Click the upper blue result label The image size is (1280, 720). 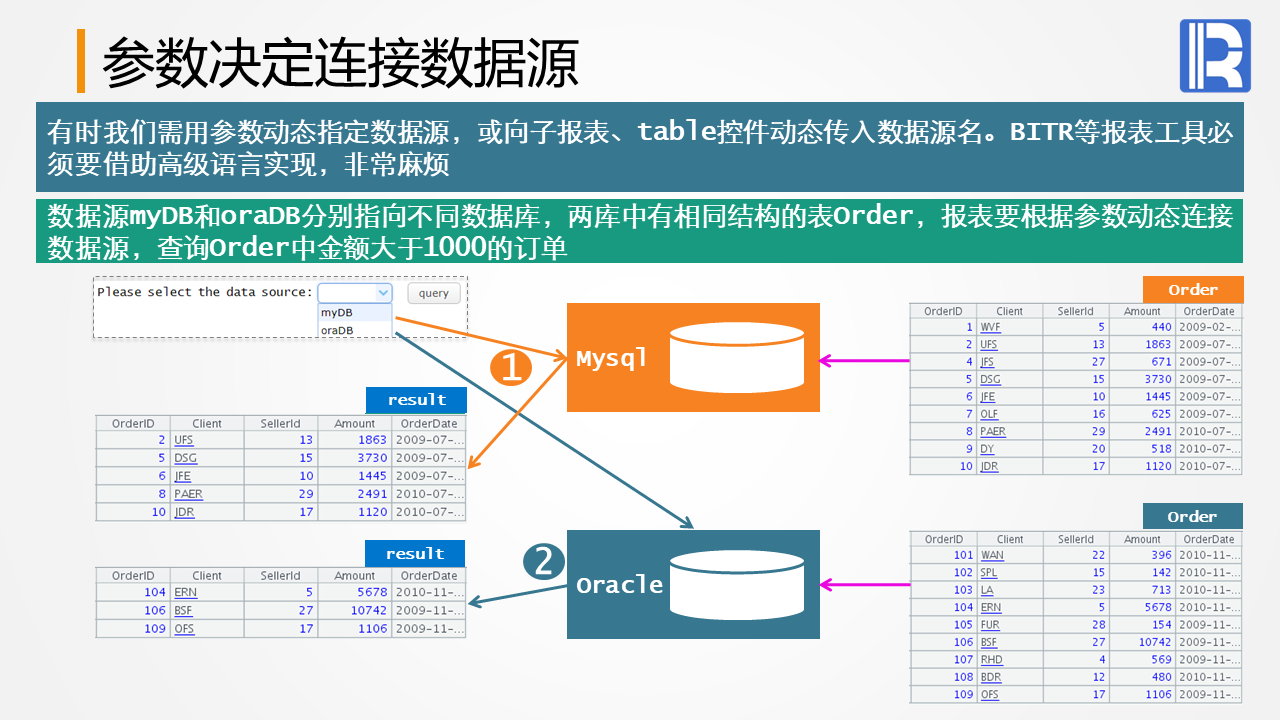point(416,400)
